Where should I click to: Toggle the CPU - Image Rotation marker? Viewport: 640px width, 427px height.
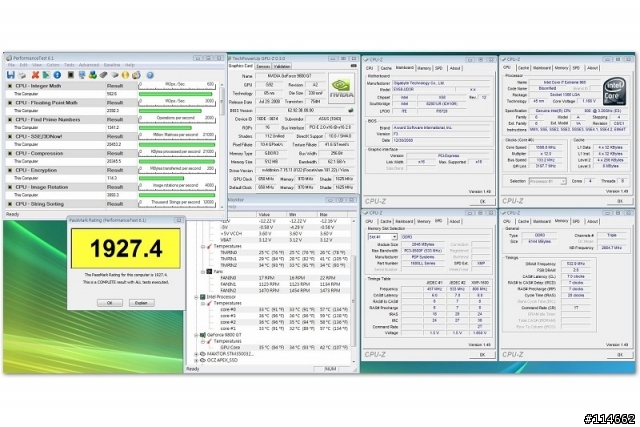(x=10, y=187)
